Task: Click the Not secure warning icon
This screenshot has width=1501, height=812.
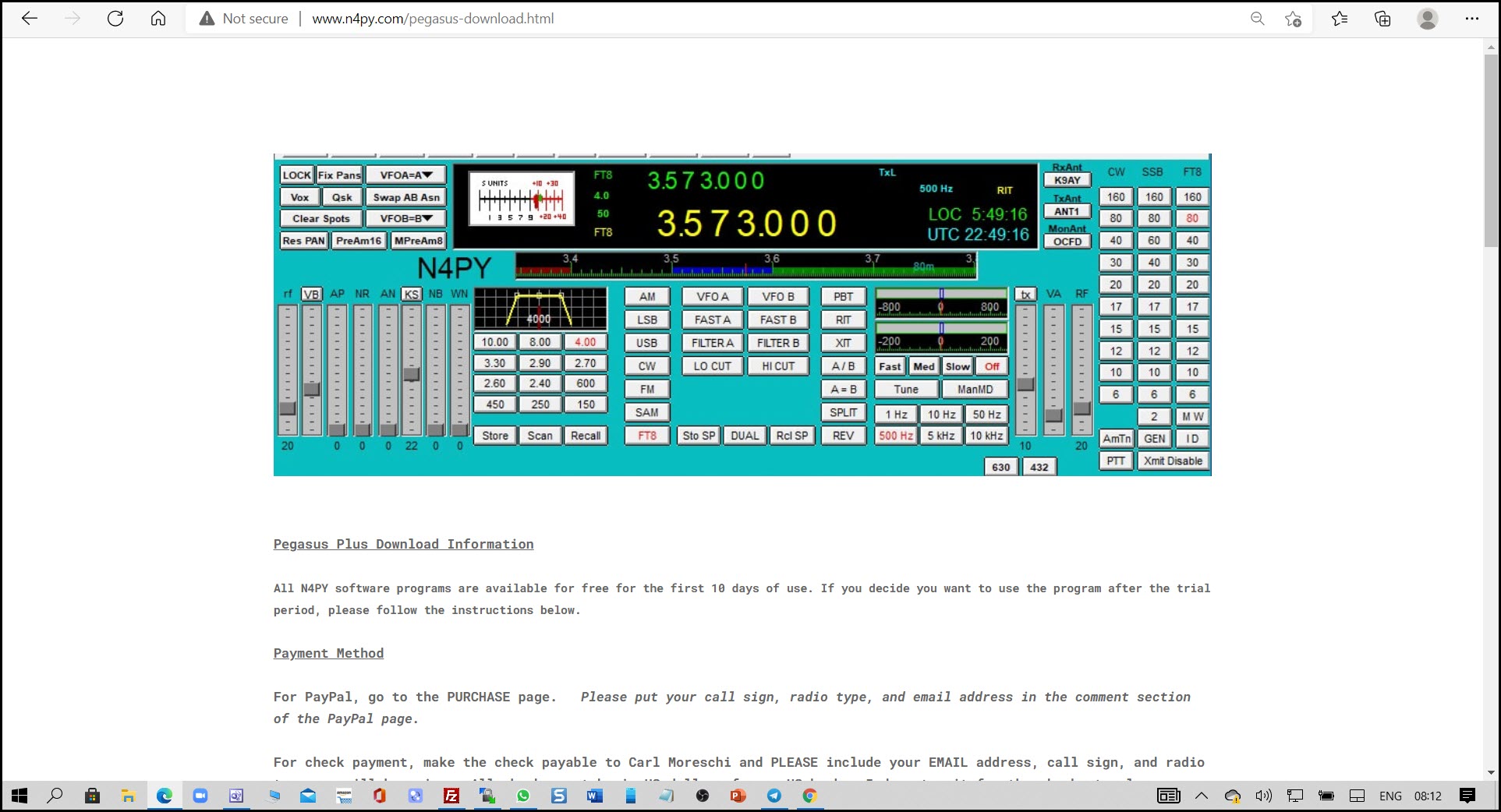Action: click(x=207, y=19)
